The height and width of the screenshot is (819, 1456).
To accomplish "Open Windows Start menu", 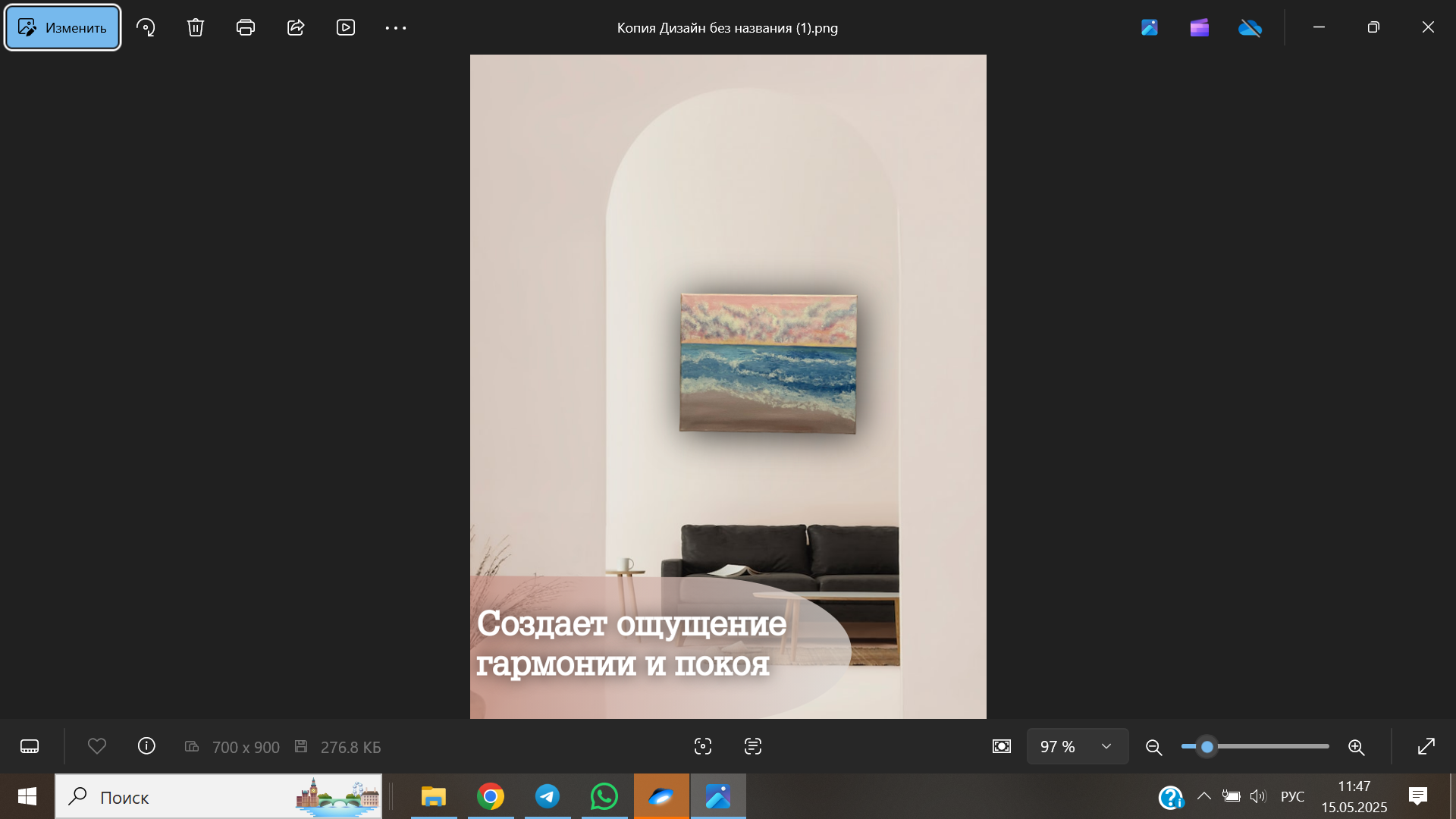I will pos(27,796).
